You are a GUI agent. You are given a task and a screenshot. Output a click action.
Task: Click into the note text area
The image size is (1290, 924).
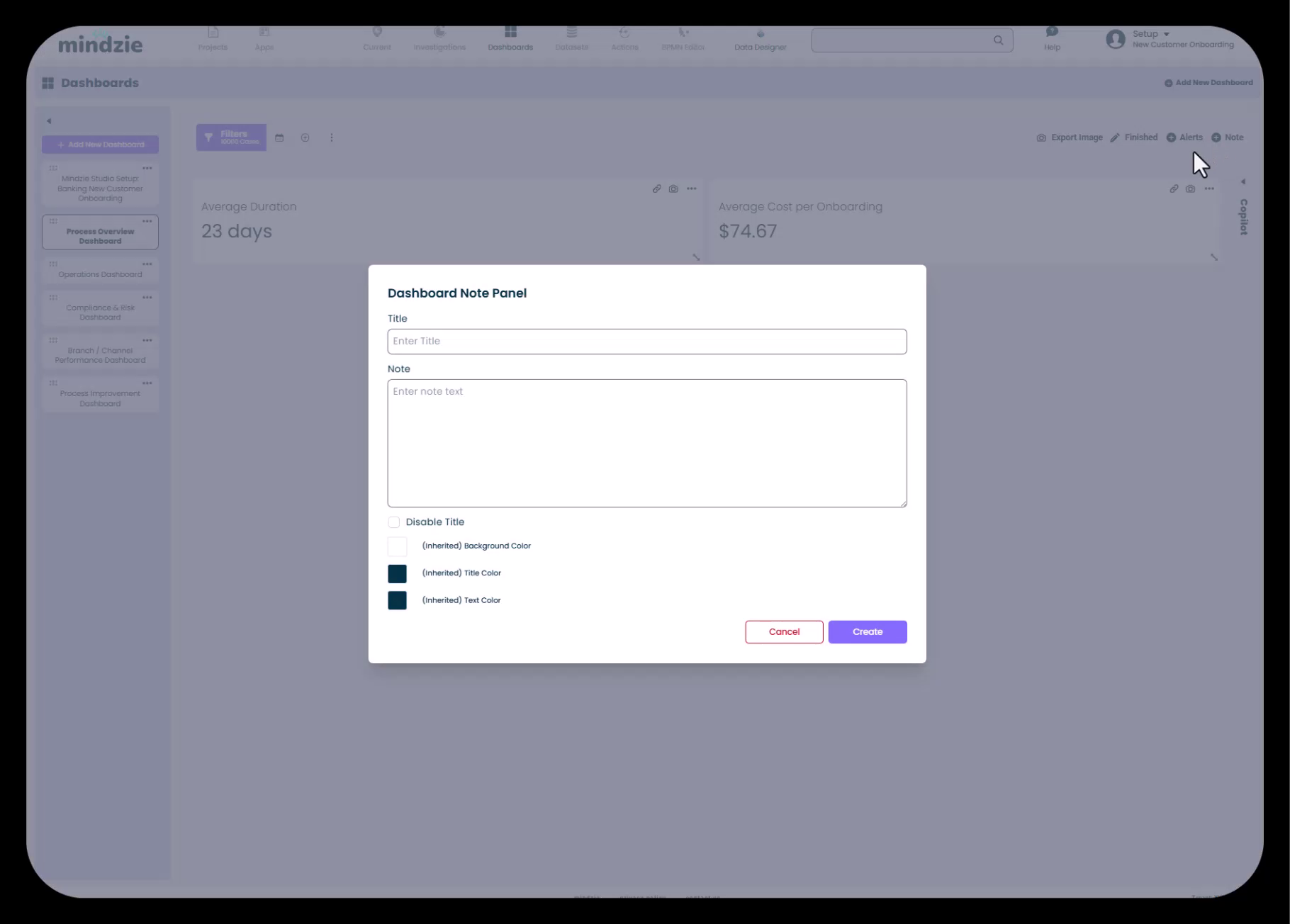(x=646, y=443)
